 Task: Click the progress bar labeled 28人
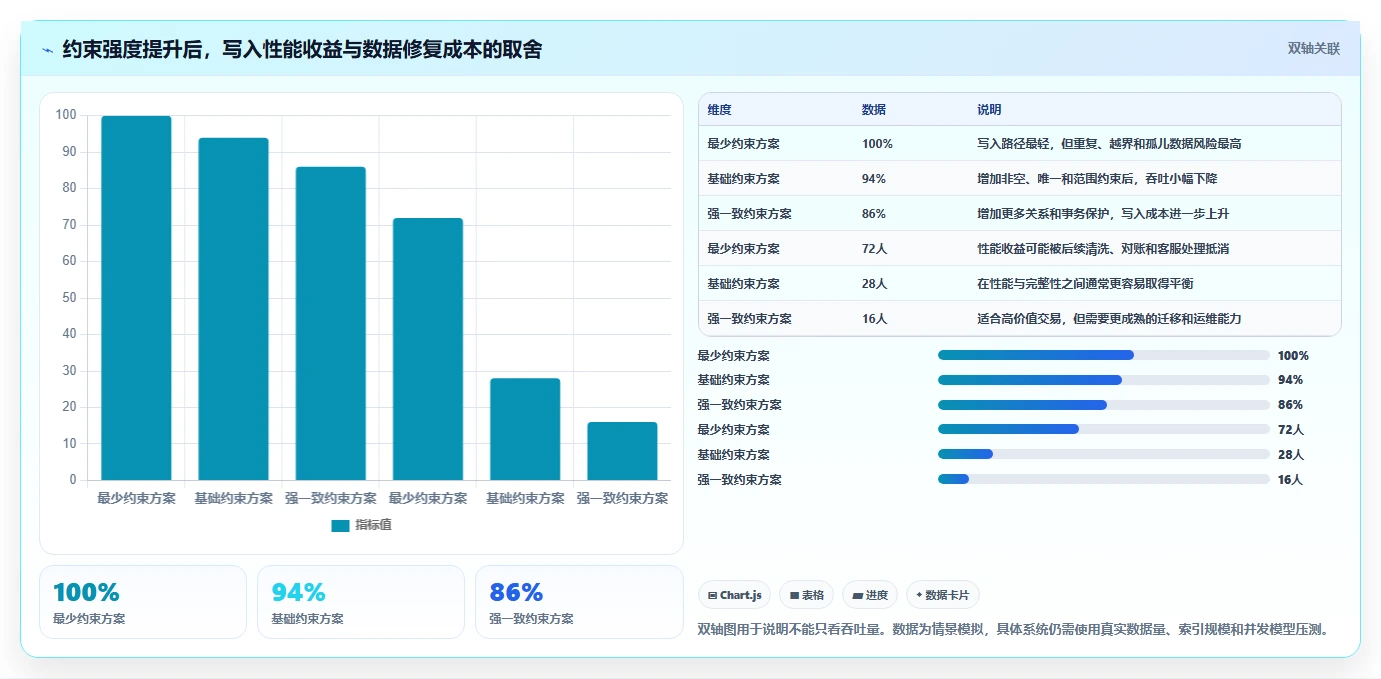click(x=1104, y=454)
